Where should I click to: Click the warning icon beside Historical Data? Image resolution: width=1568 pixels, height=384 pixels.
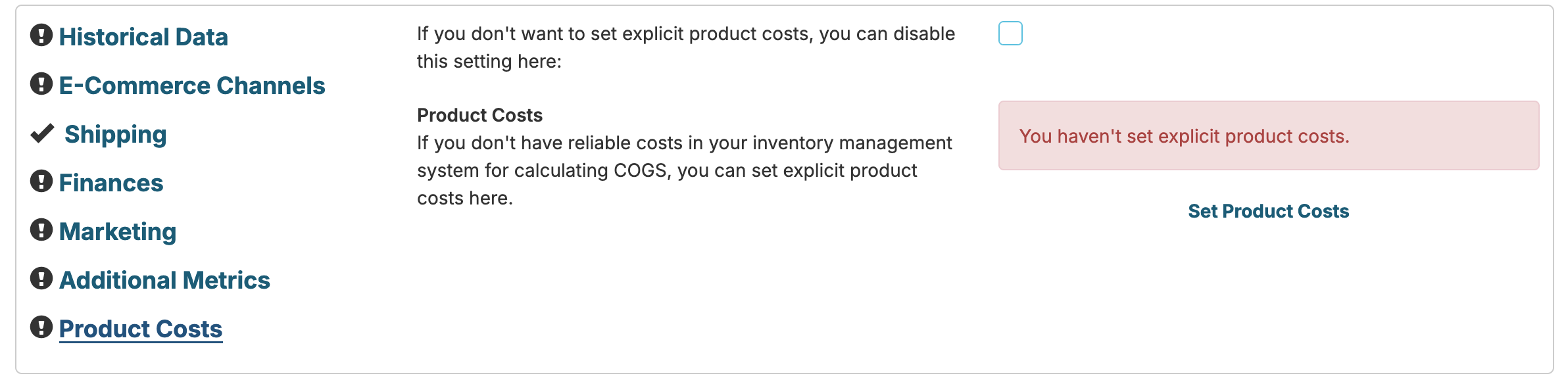click(x=41, y=36)
